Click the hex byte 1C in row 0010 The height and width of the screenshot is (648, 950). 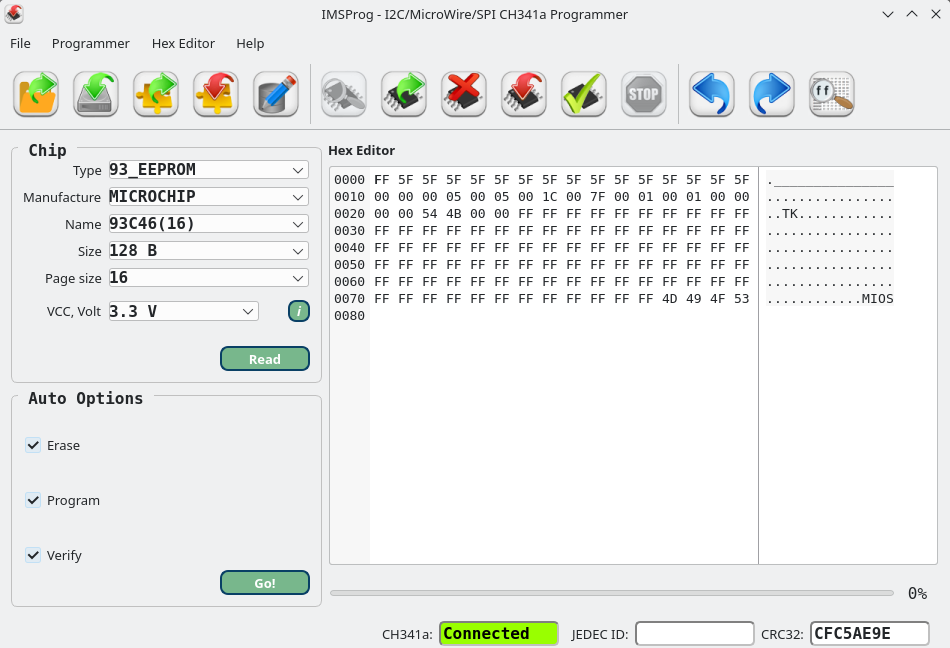550,197
